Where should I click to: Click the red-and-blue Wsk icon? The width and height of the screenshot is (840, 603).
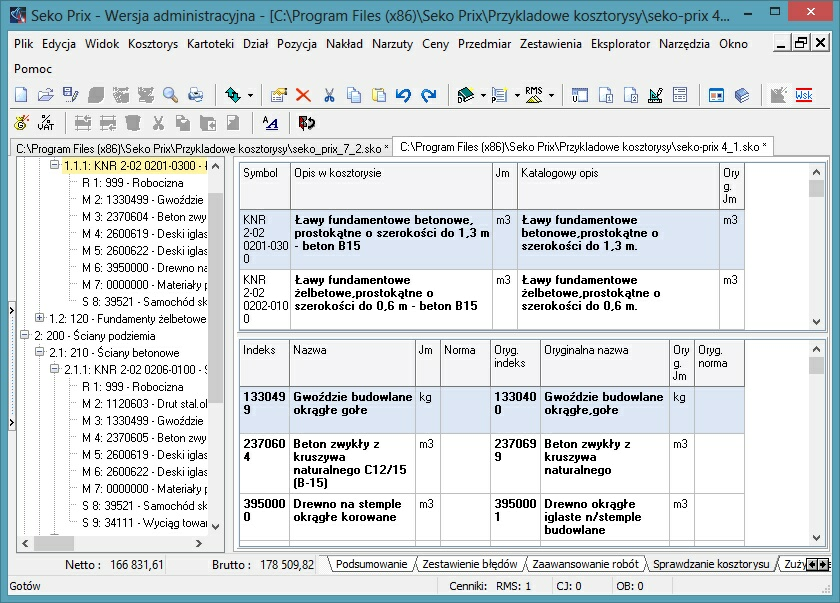804,95
